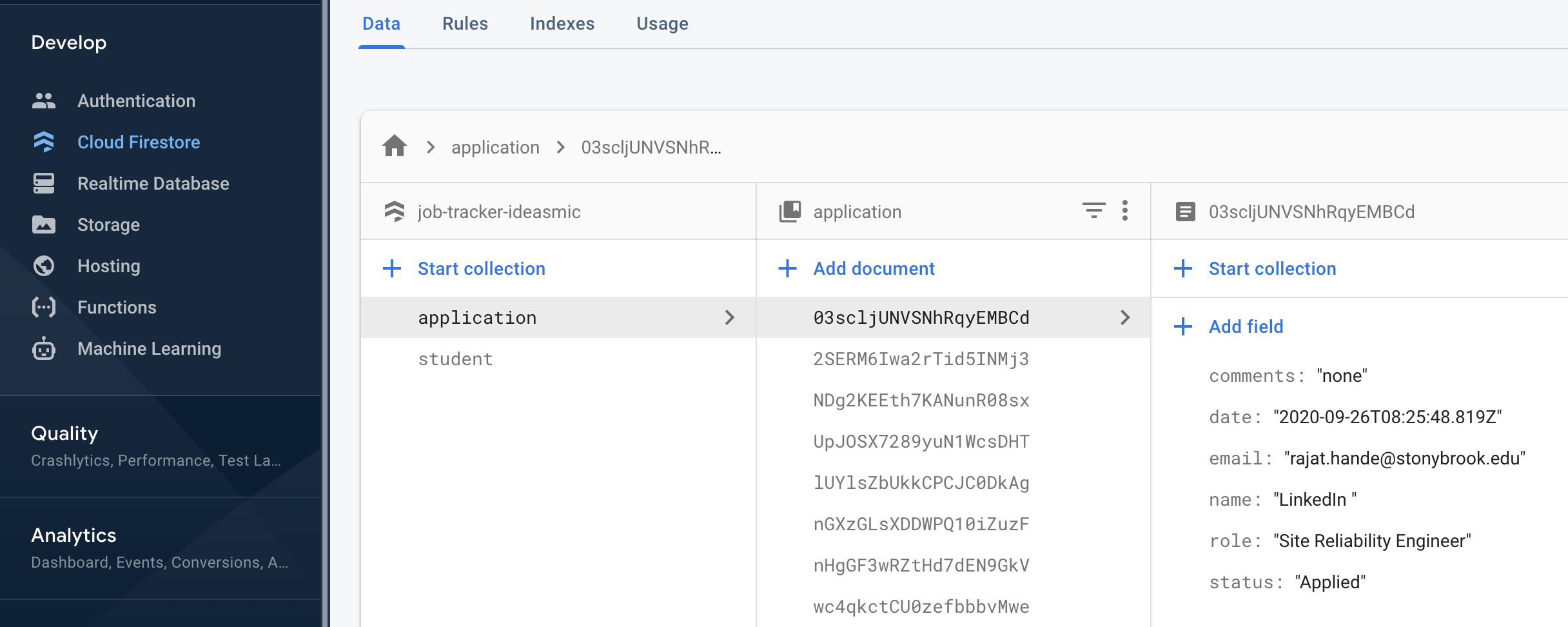
Task: Select document nGXzGLsXDDWPQ10iZuzF
Action: point(954,524)
